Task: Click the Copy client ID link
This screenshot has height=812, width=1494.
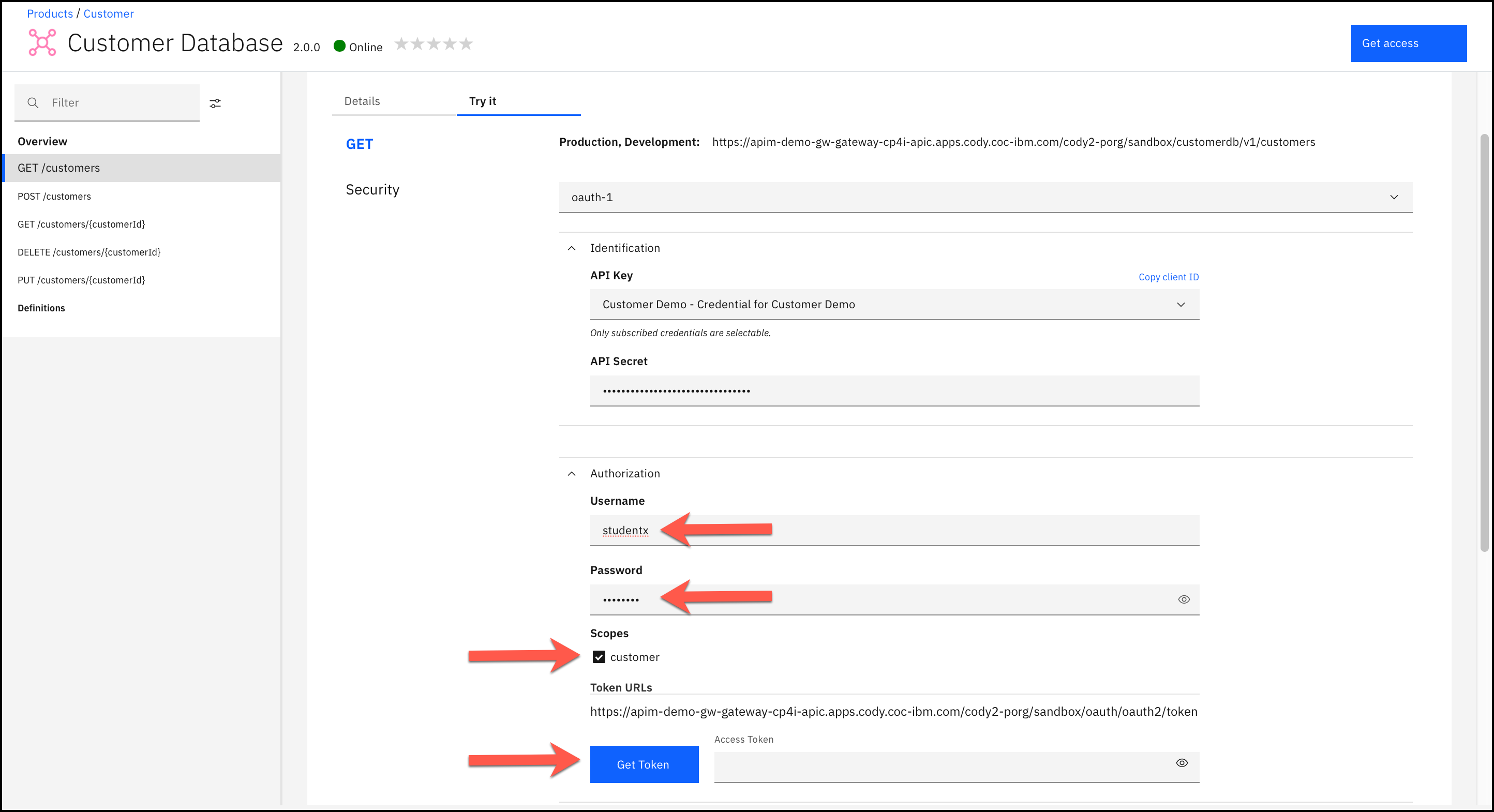Action: tap(1168, 277)
